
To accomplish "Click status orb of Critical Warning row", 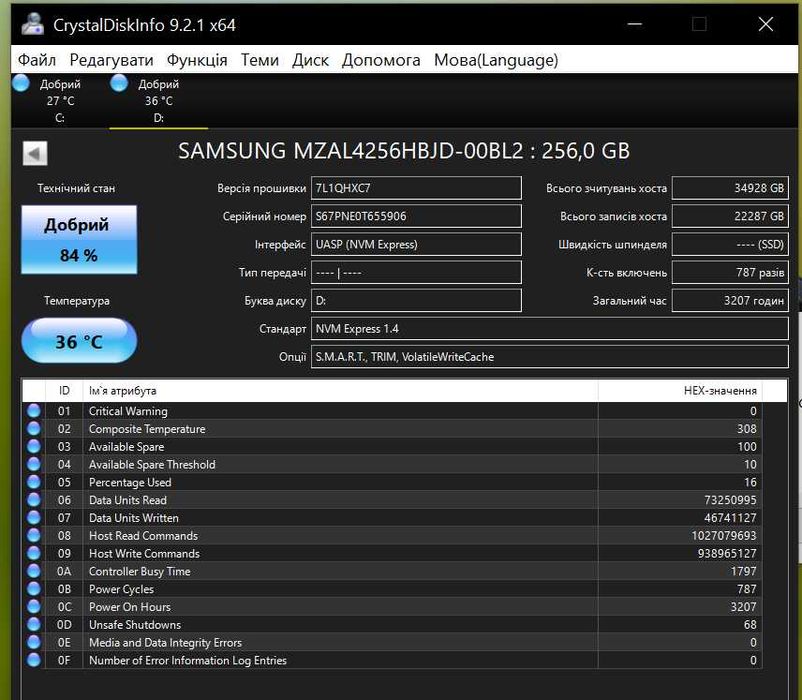I will 34,411.
